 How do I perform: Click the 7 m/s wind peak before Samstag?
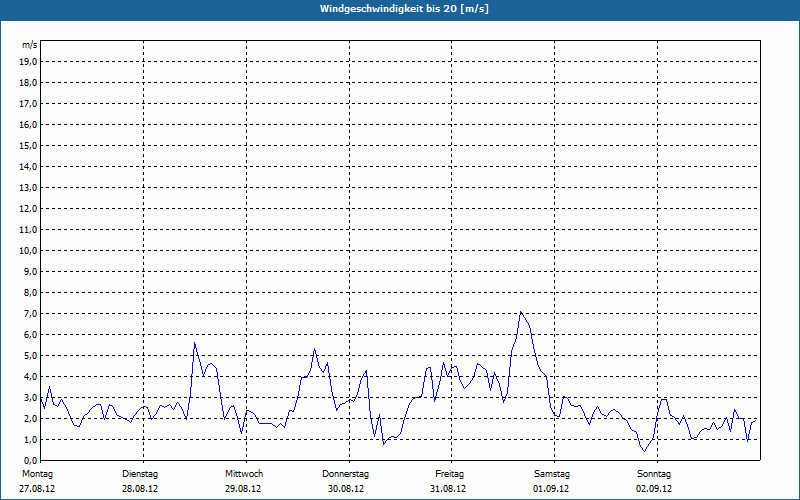(x=520, y=312)
